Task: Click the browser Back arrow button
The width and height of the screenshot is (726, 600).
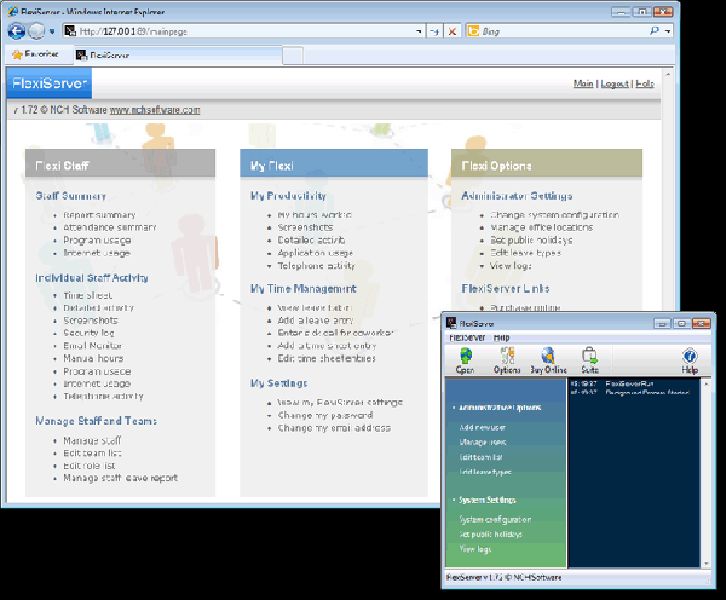Action: pos(16,31)
